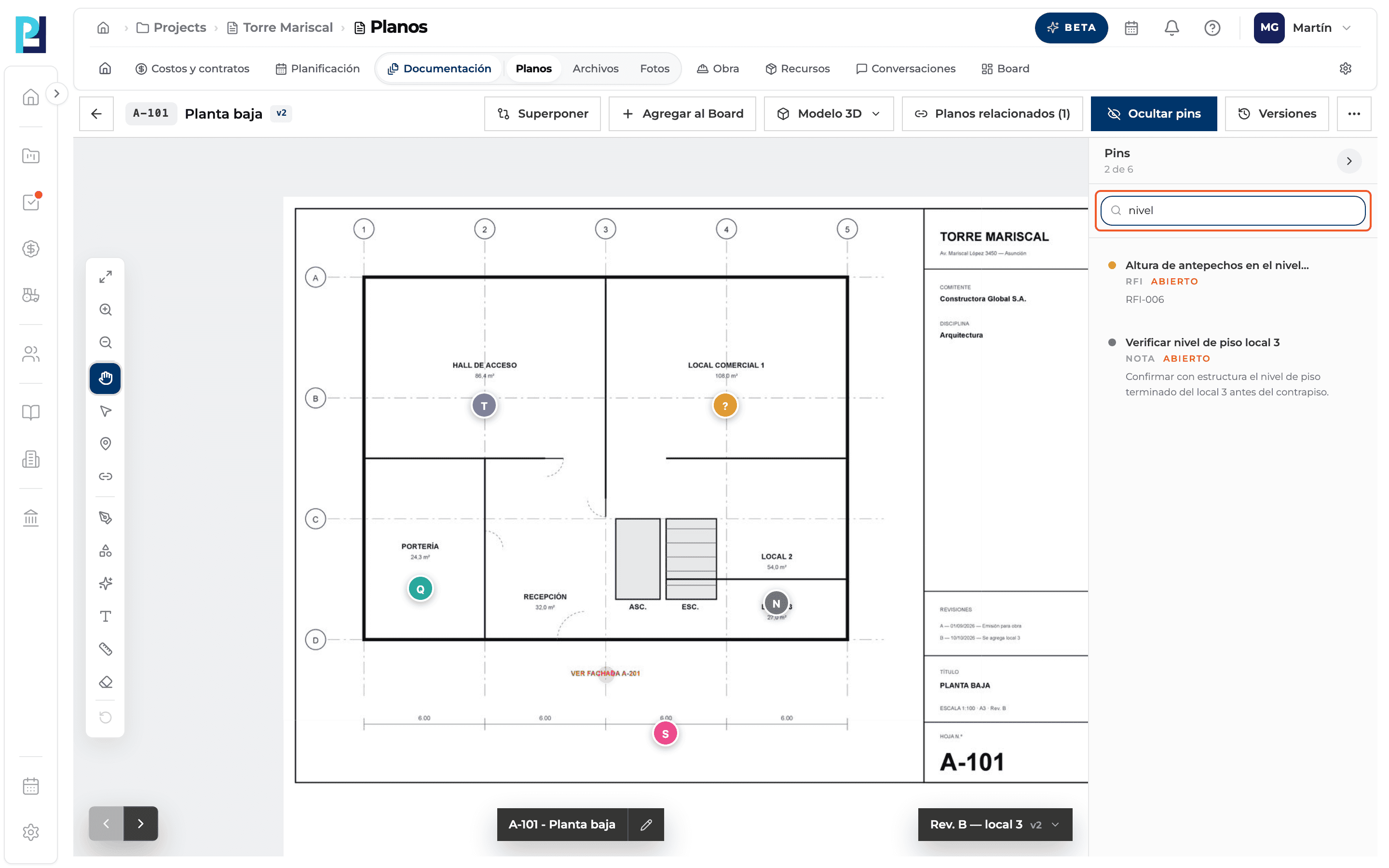The height and width of the screenshot is (868, 1389).
Task: Open the Modelo 3D dropdown
Action: click(828, 114)
